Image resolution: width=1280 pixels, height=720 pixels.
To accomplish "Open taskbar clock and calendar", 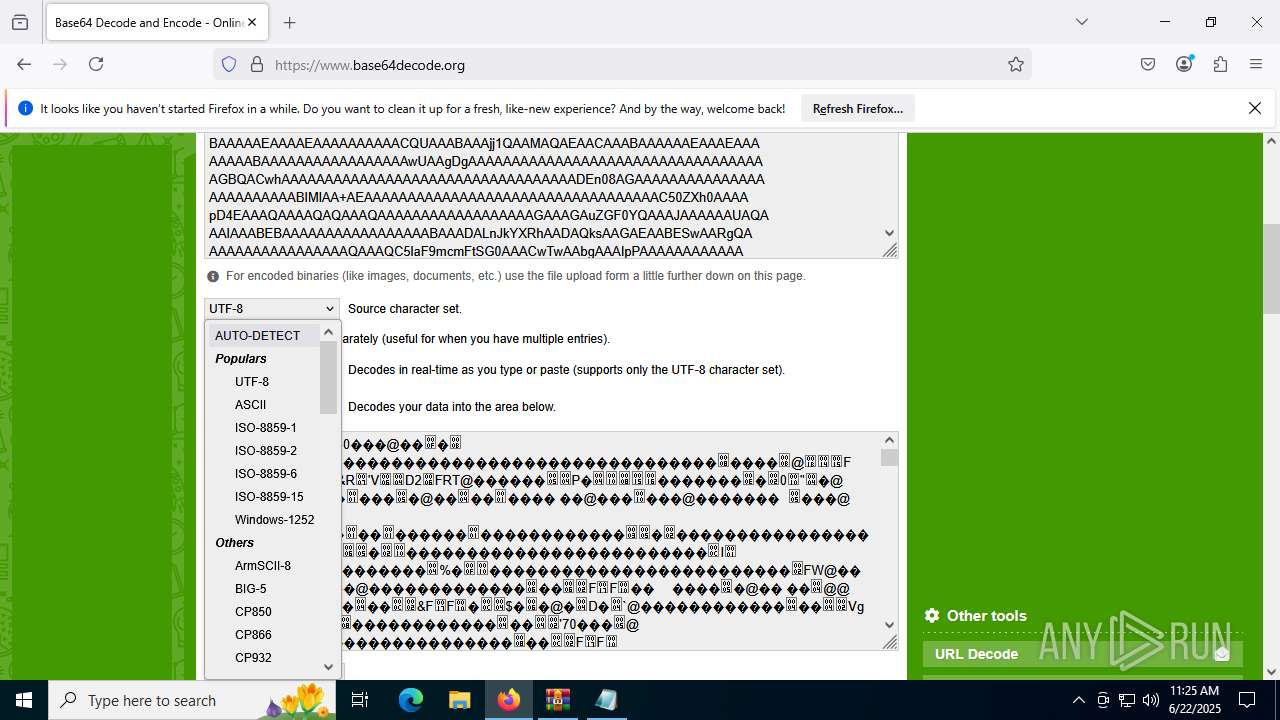I will click(x=1194, y=700).
